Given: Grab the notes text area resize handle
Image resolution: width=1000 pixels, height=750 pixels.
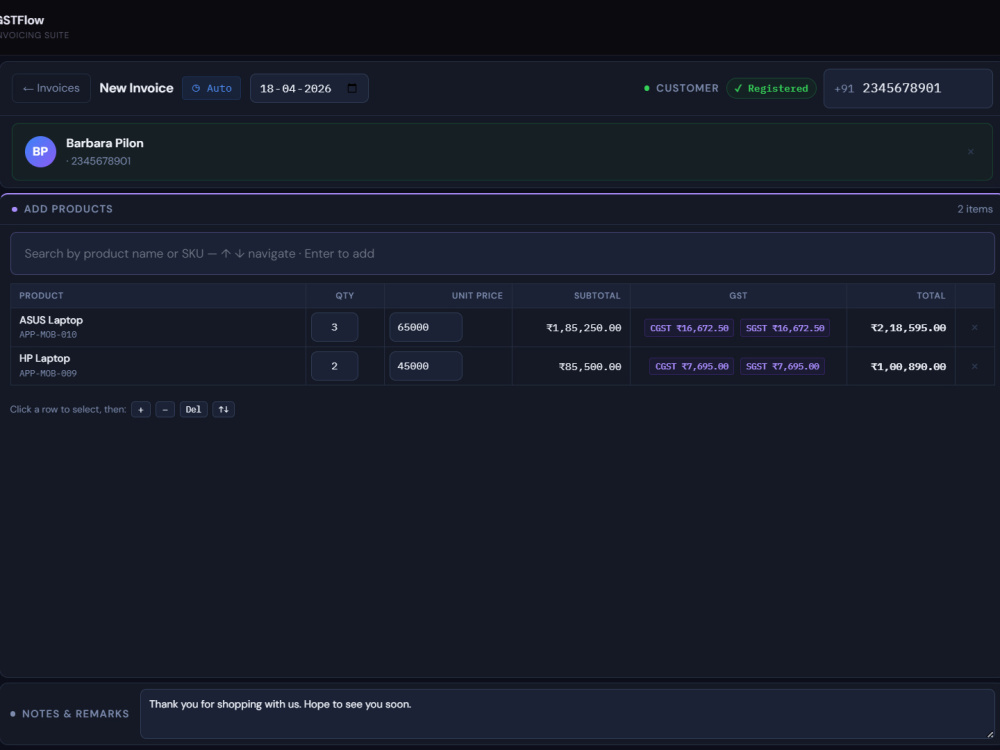Looking at the screenshot, I should [990, 734].
